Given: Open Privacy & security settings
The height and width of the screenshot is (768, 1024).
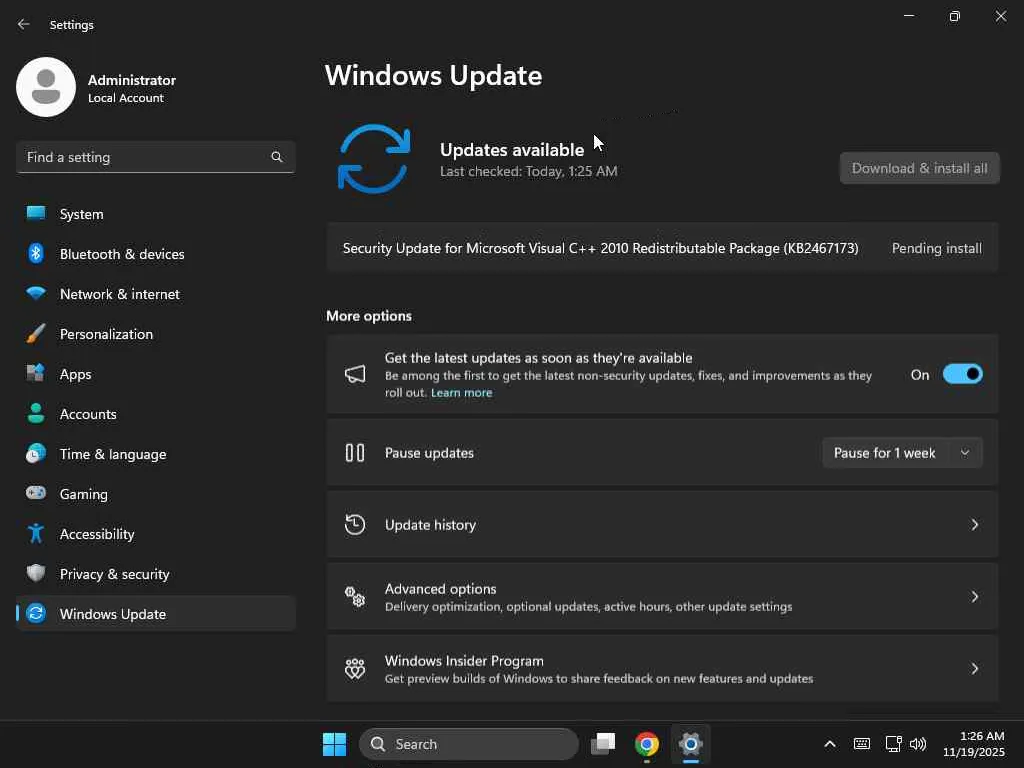Looking at the screenshot, I should pyautogui.click(x=155, y=573).
